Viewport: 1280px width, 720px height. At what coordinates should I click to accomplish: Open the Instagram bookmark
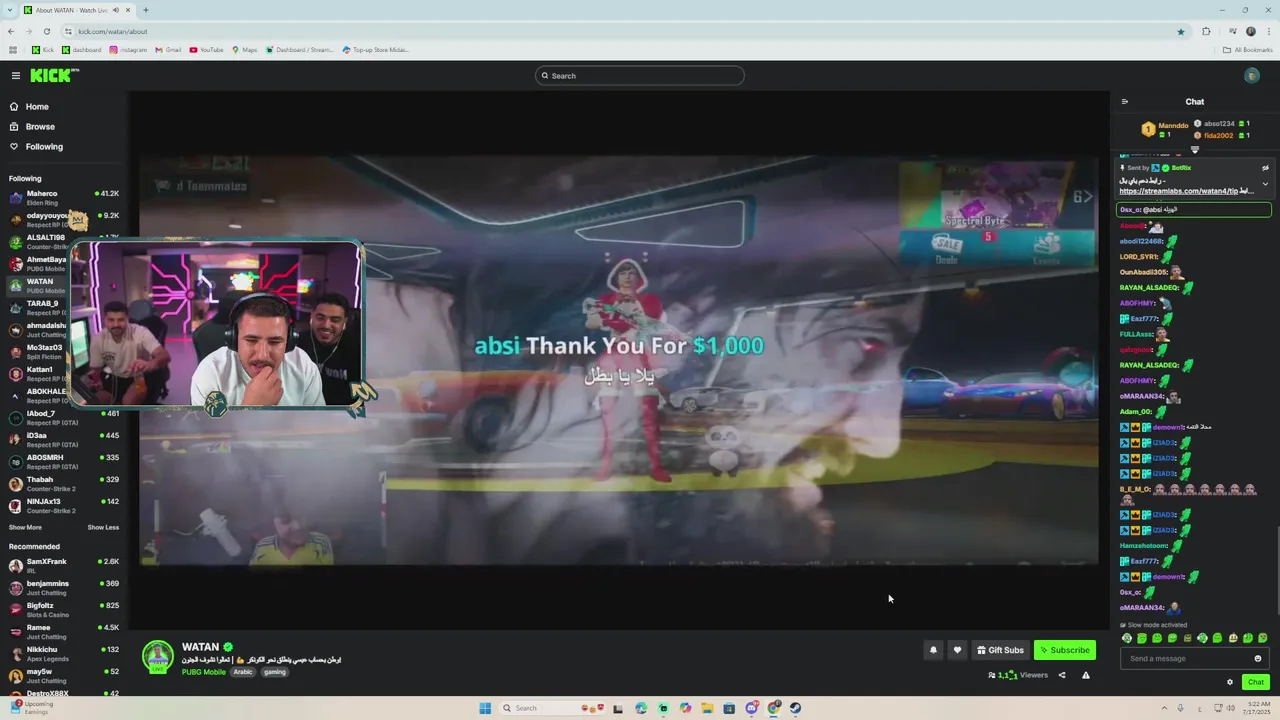click(128, 49)
